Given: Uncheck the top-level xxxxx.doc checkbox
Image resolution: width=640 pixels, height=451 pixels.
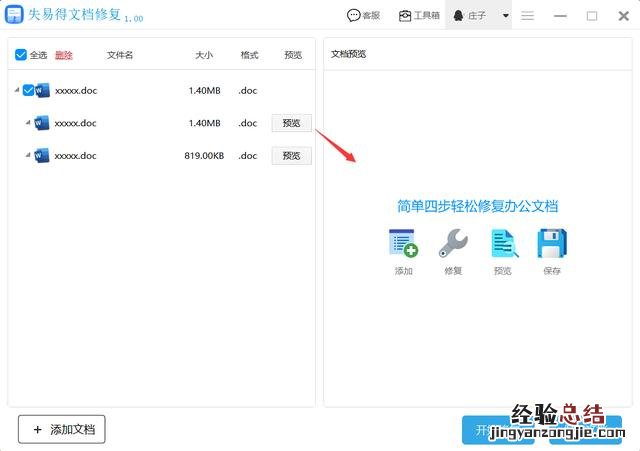Looking at the screenshot, I should 28,91.
